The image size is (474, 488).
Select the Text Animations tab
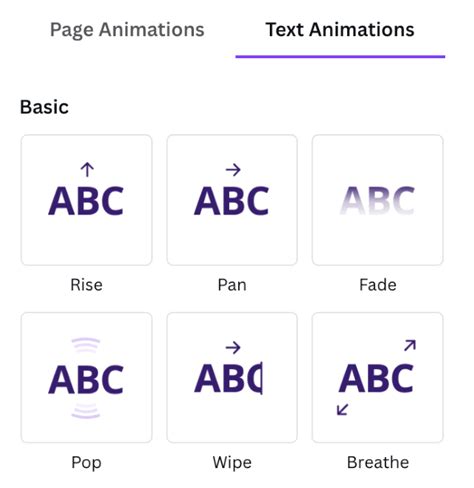[340, 30]
